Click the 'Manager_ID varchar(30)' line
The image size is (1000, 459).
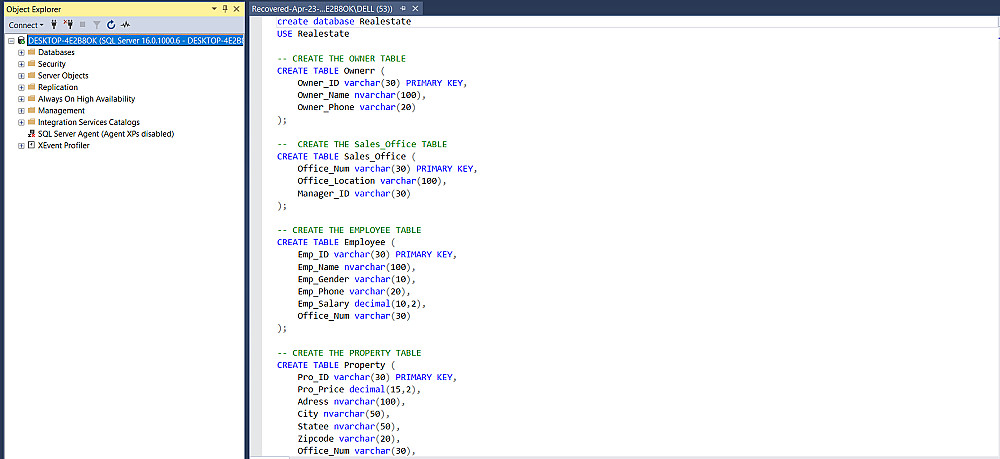[x=354, y=193]
